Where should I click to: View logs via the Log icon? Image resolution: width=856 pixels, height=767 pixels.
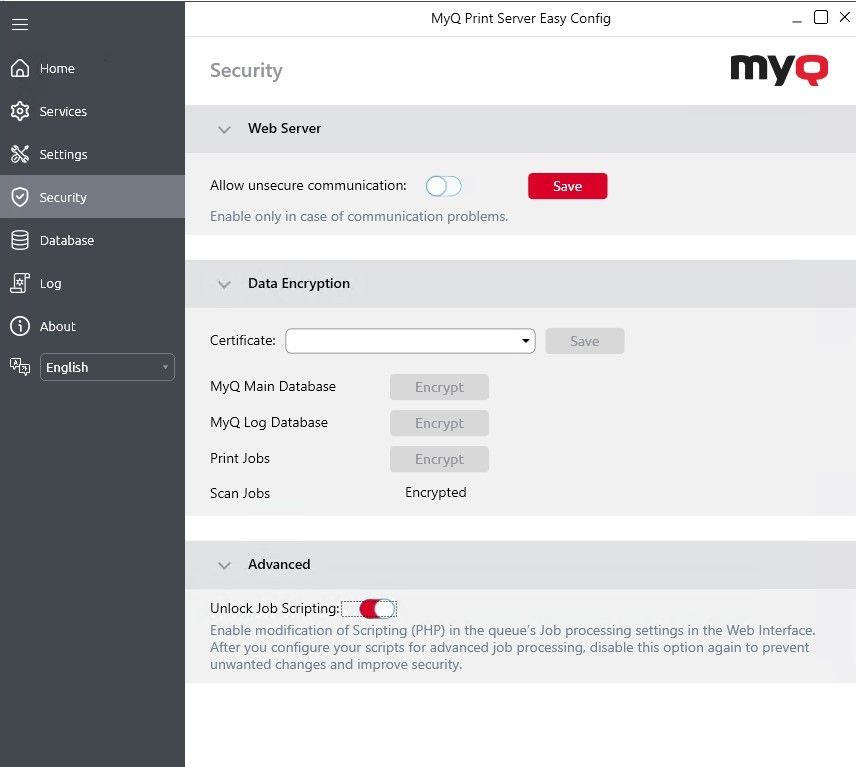(x=20, y=283)
